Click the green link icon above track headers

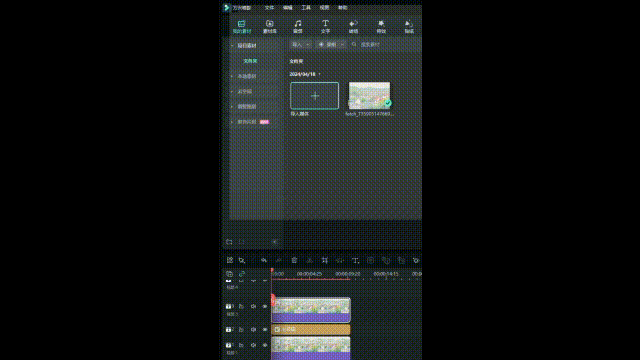242,274
